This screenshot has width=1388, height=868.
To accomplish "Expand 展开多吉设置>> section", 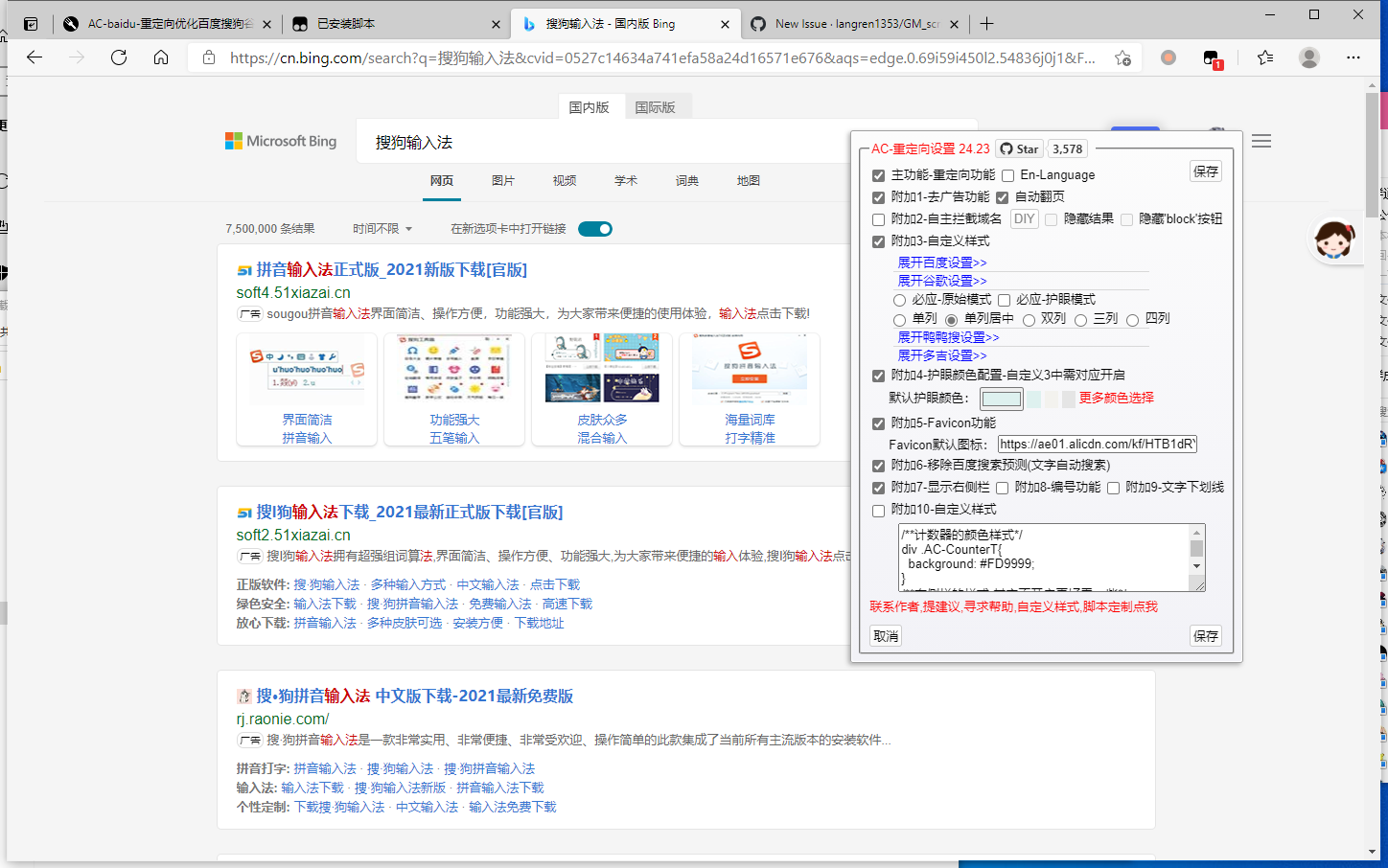I will 941,355.
